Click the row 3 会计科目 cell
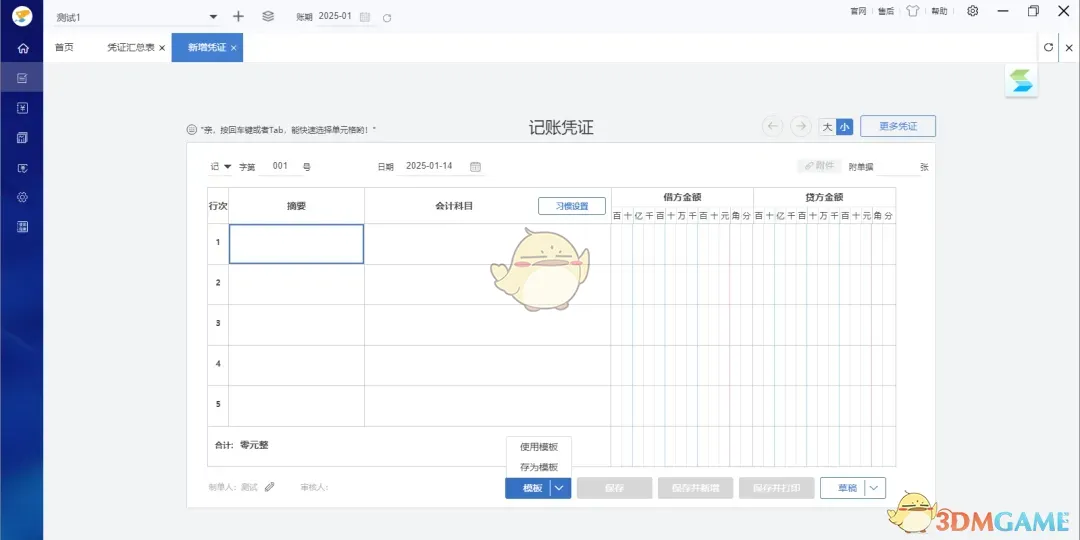 click(x=488, y=325)
